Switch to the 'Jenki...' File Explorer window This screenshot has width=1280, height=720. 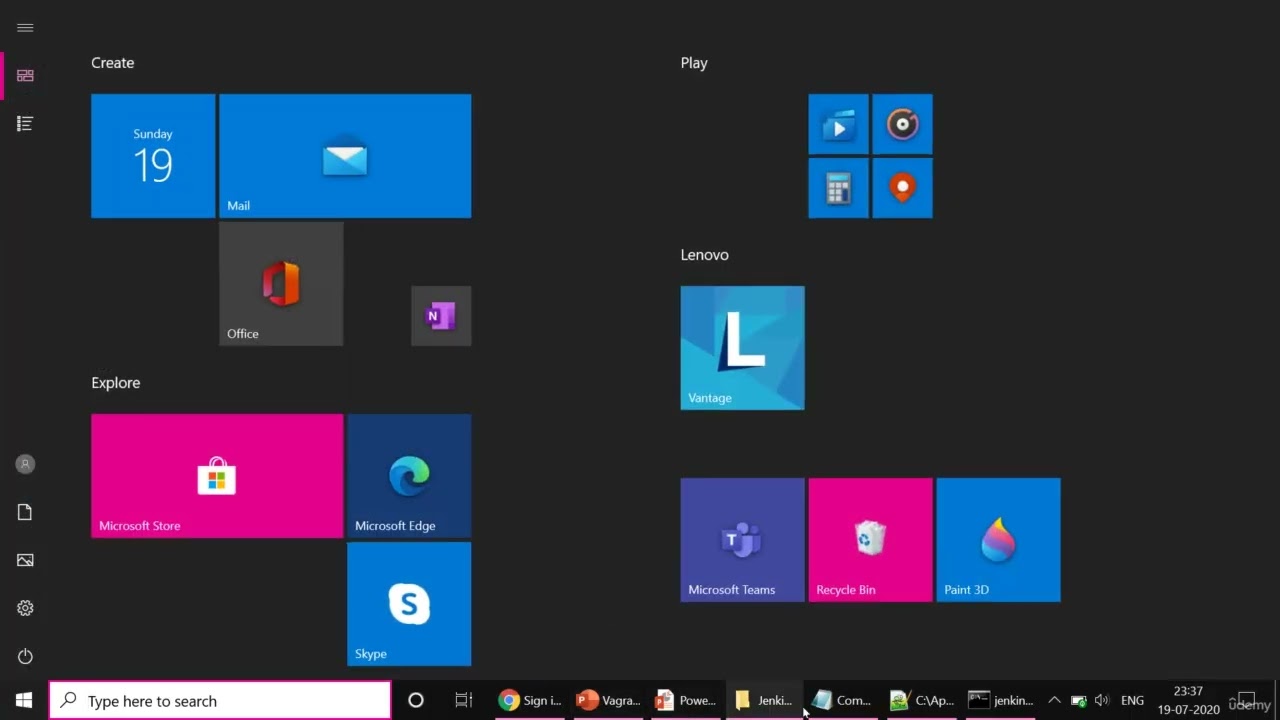point(764,700)
